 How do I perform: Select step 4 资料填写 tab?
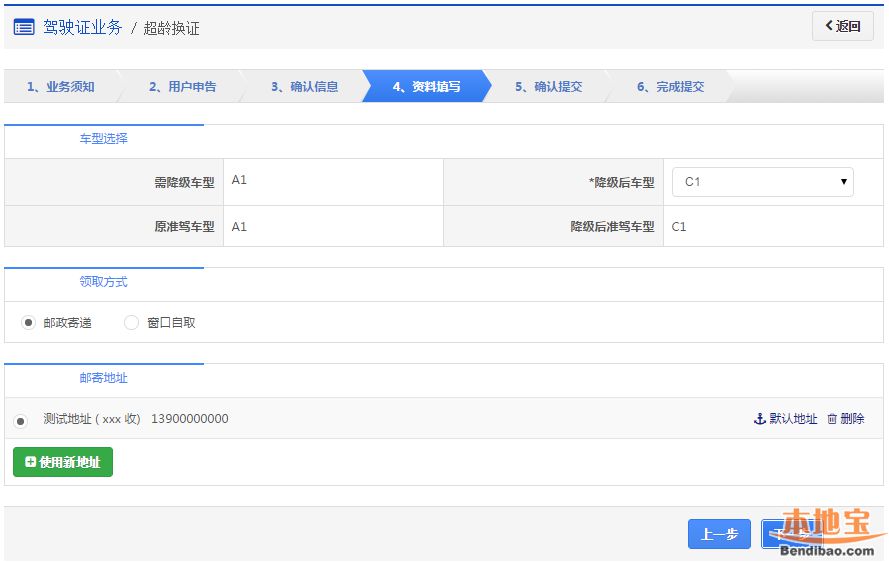click(x=426, y=87)
